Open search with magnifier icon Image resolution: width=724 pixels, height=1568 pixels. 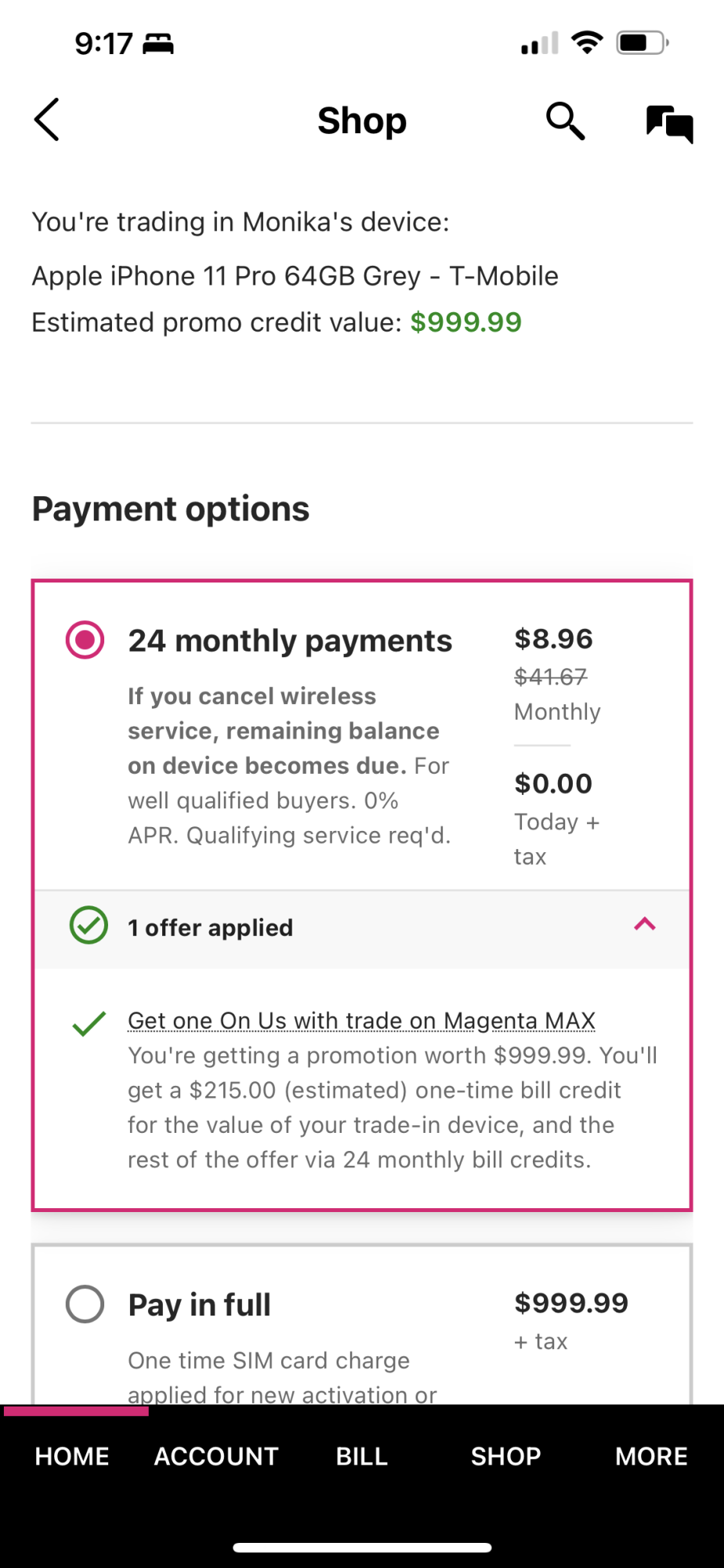(x=565, y=121)
